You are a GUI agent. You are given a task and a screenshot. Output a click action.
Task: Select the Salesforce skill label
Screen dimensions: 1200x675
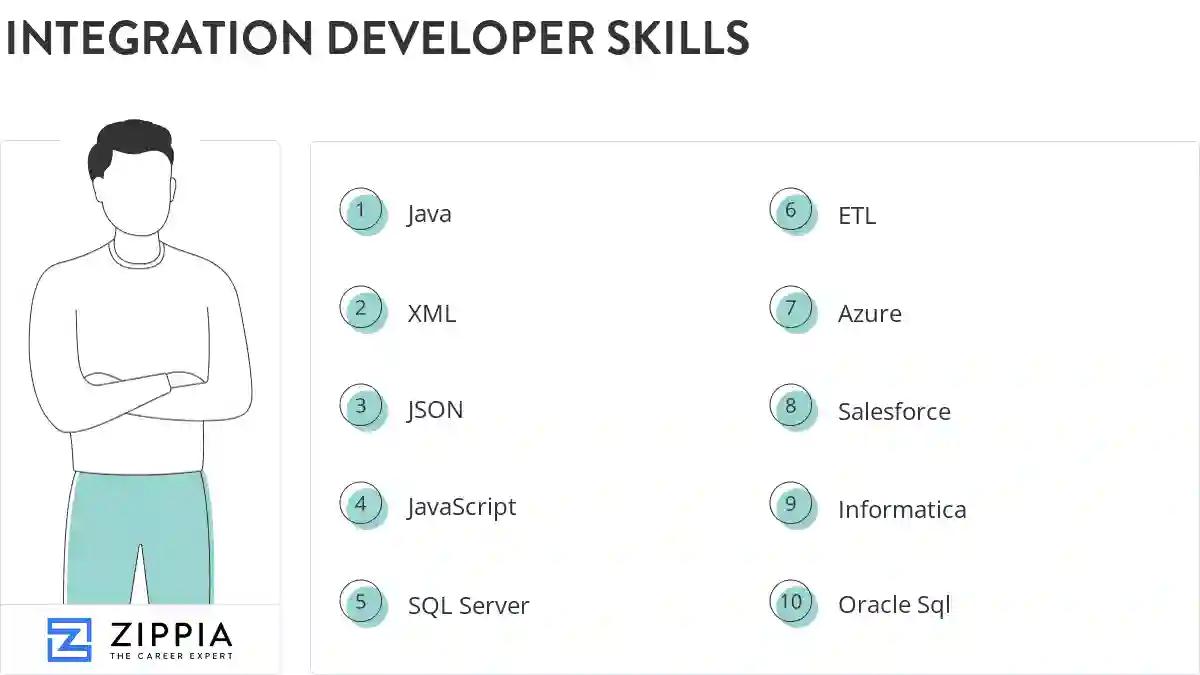pos(894,410)
